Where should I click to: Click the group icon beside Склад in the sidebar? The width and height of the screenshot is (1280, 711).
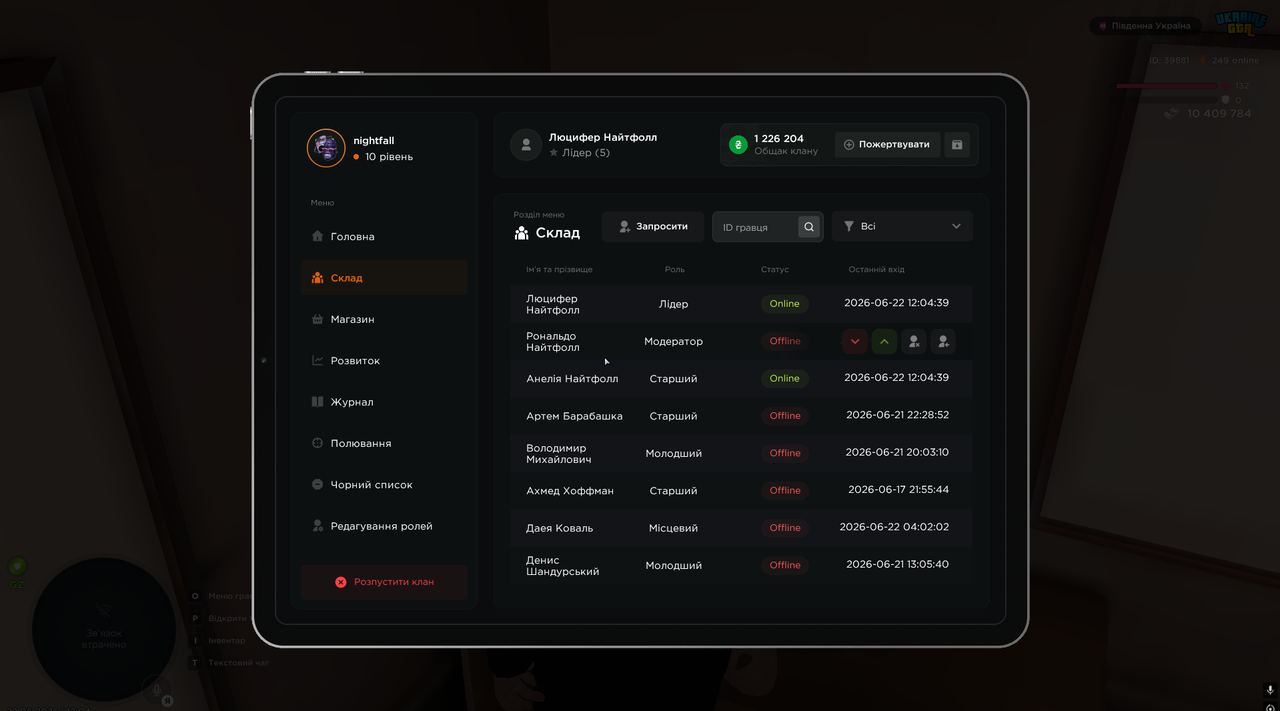coord(317,278)
